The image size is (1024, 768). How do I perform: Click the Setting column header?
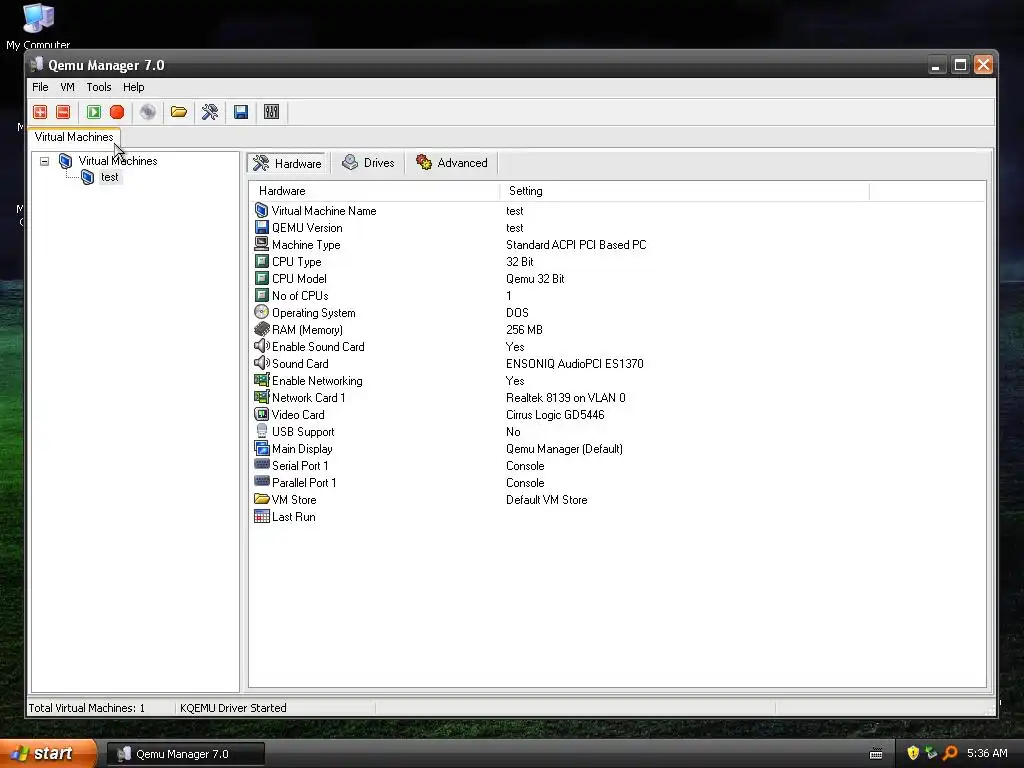(684, 191)
